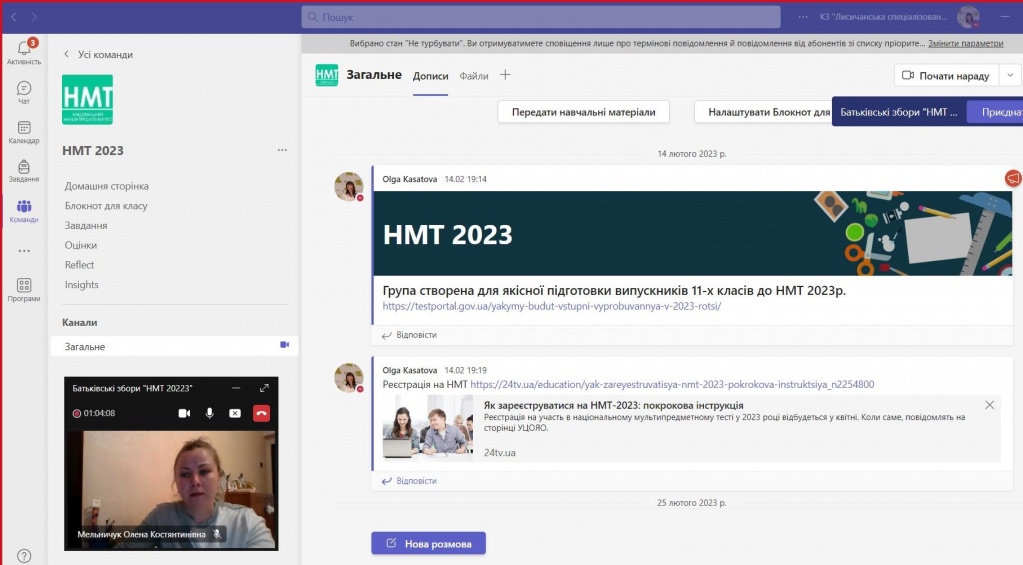Open dropdown arrow beside Почати нараду
Image resolution: width=1023 pixels, height=565 pixels.
pos(1010,75)
